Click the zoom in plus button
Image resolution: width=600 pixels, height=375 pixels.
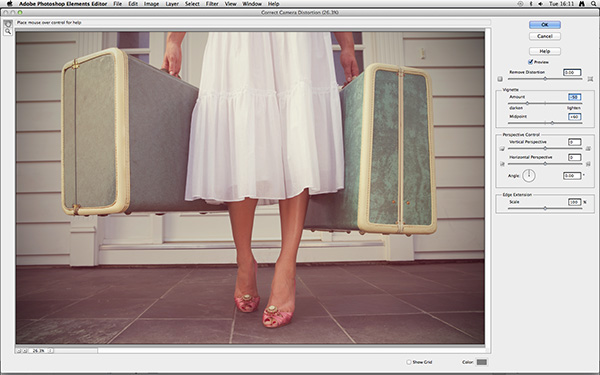24,351
